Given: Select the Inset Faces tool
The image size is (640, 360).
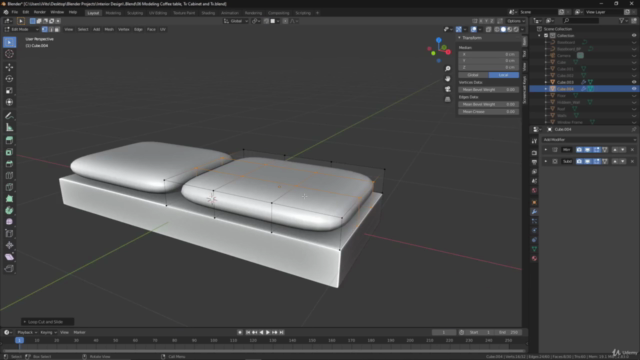Looking at the screenshot, I should pyautogui.click(x=9, y=152).
